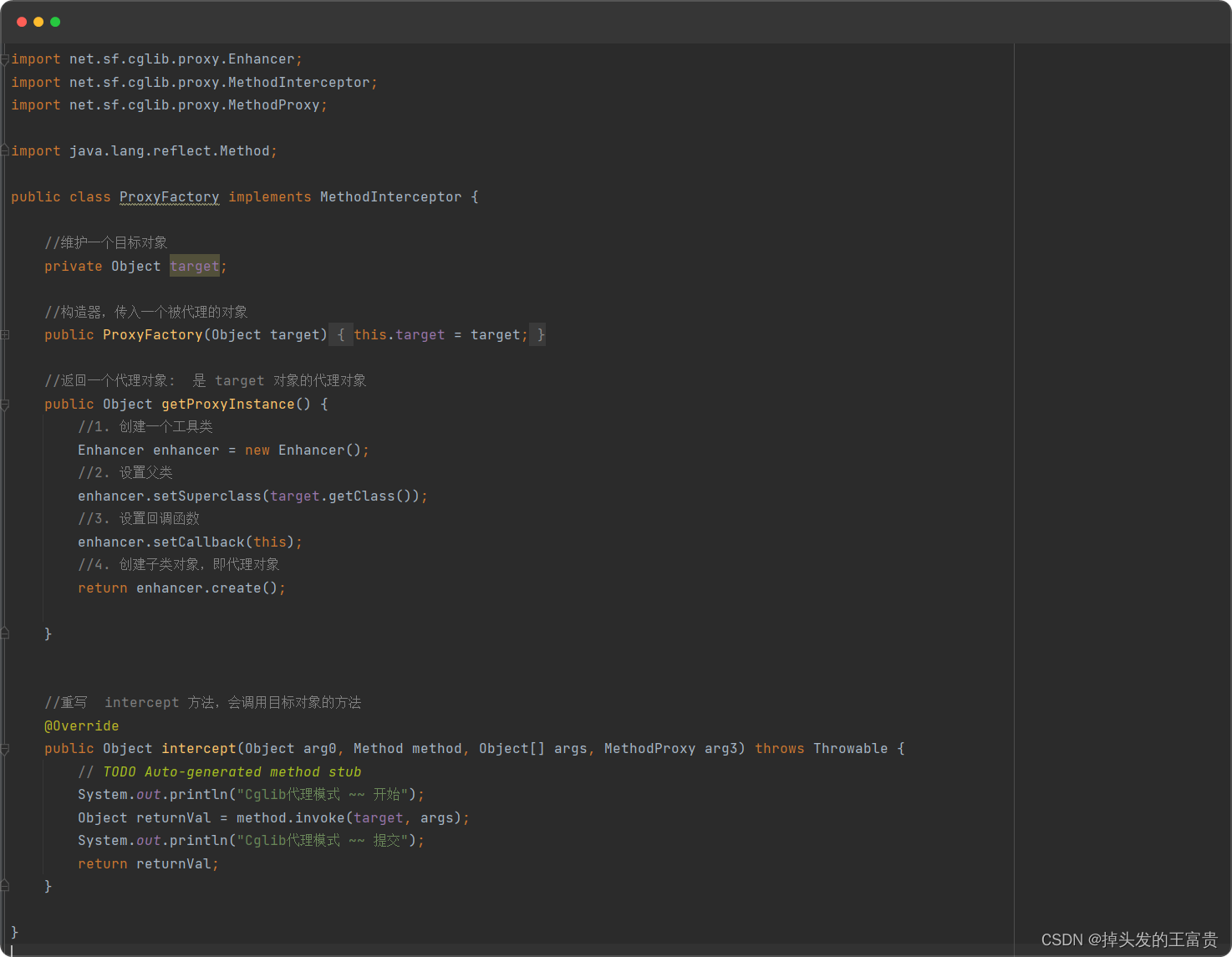This screenshot has width=1232, height=957.
Task: Click the highlighted target field declaration
Action: pos(195,266)
